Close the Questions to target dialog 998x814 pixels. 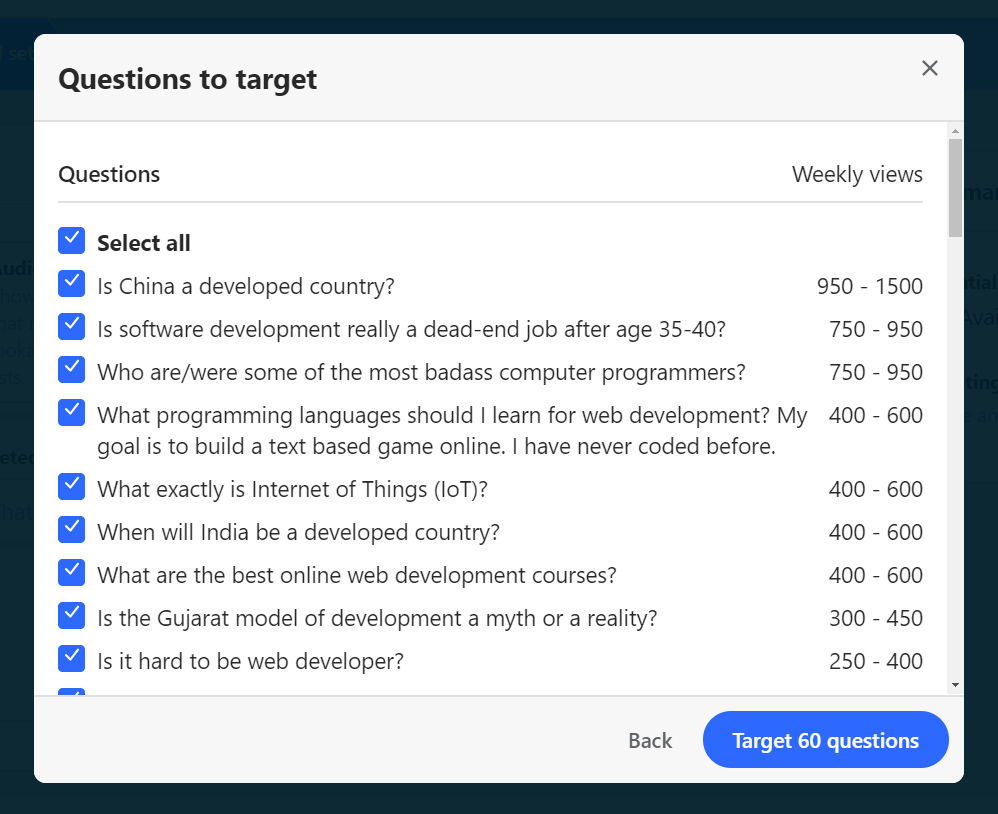930,68
